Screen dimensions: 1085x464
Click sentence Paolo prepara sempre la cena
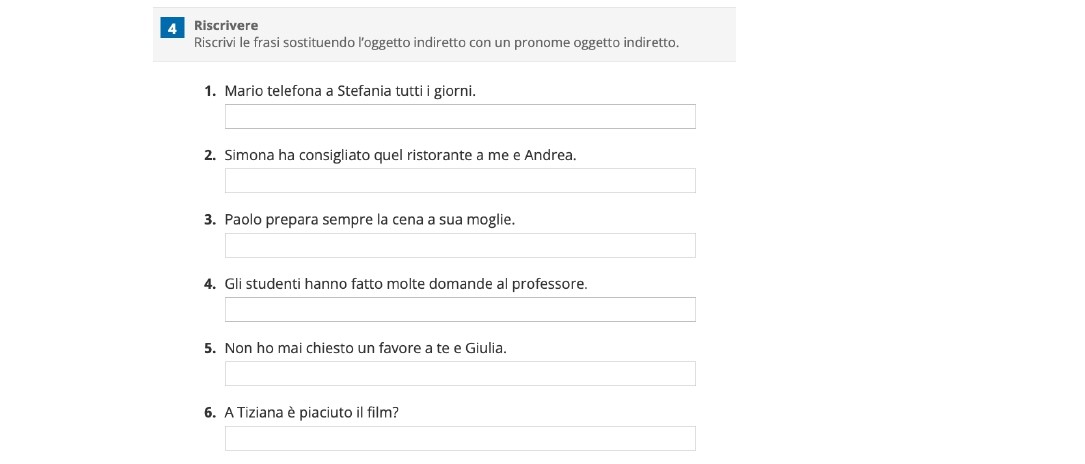tap(370, 220)
